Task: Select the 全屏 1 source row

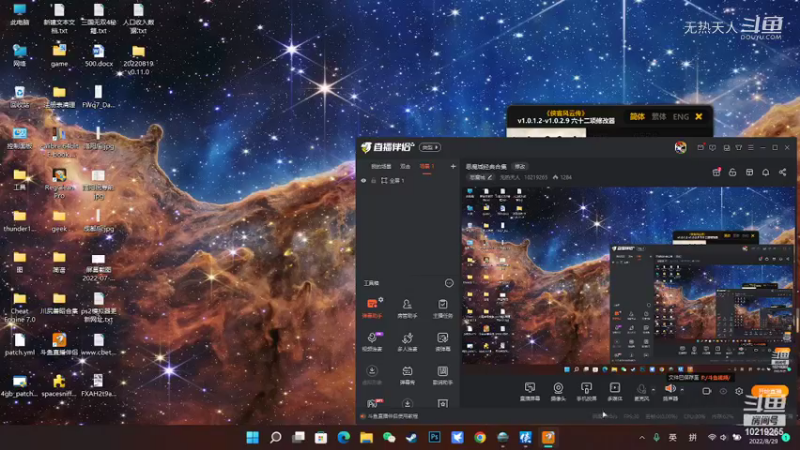Action: coord(408,181)
